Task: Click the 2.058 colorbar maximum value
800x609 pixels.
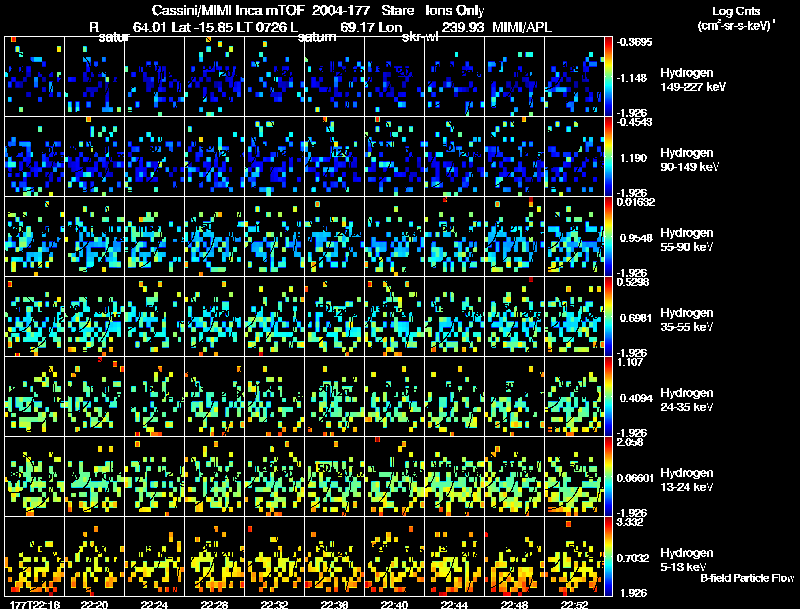Action: [x=630, y=442]
